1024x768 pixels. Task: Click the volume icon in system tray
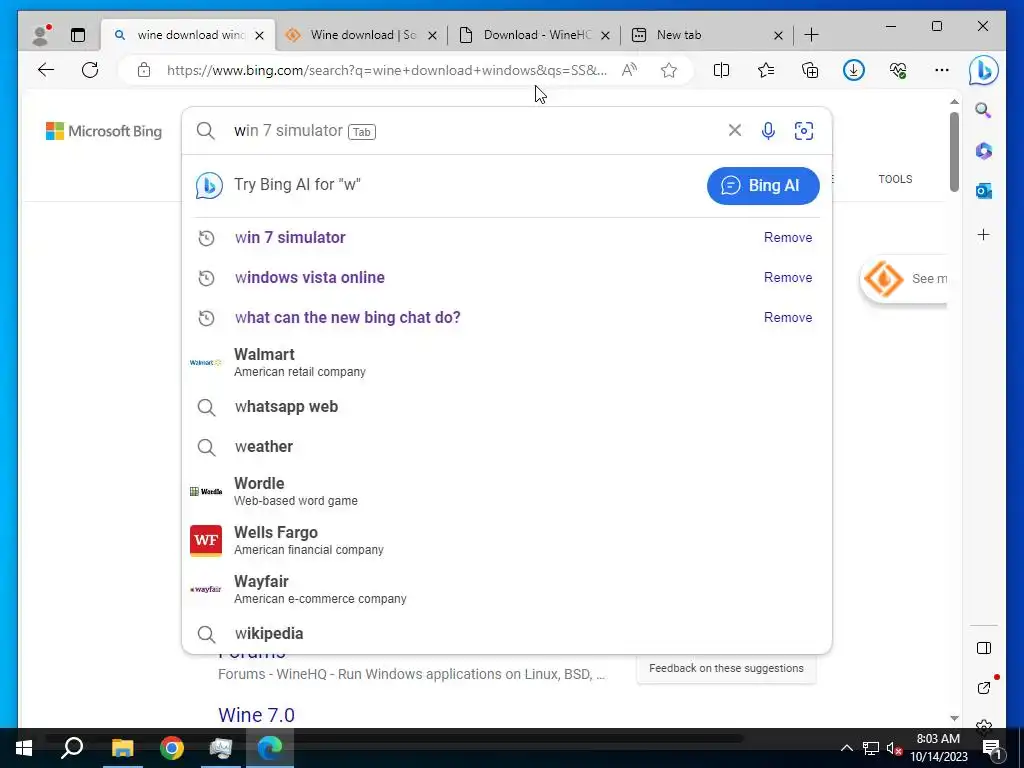click(x=894, y=748)
